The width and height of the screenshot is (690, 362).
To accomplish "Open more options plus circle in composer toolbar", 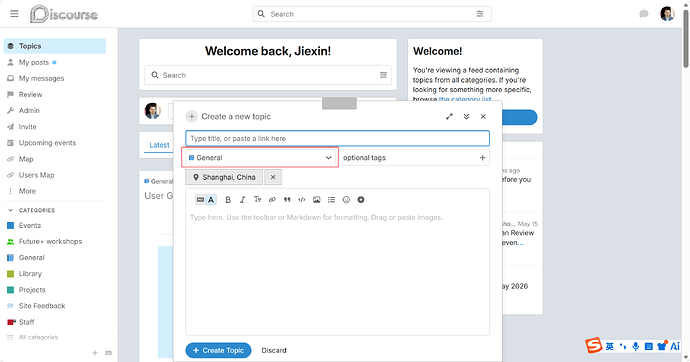I will pyautogui.click(x=361, y=200).
